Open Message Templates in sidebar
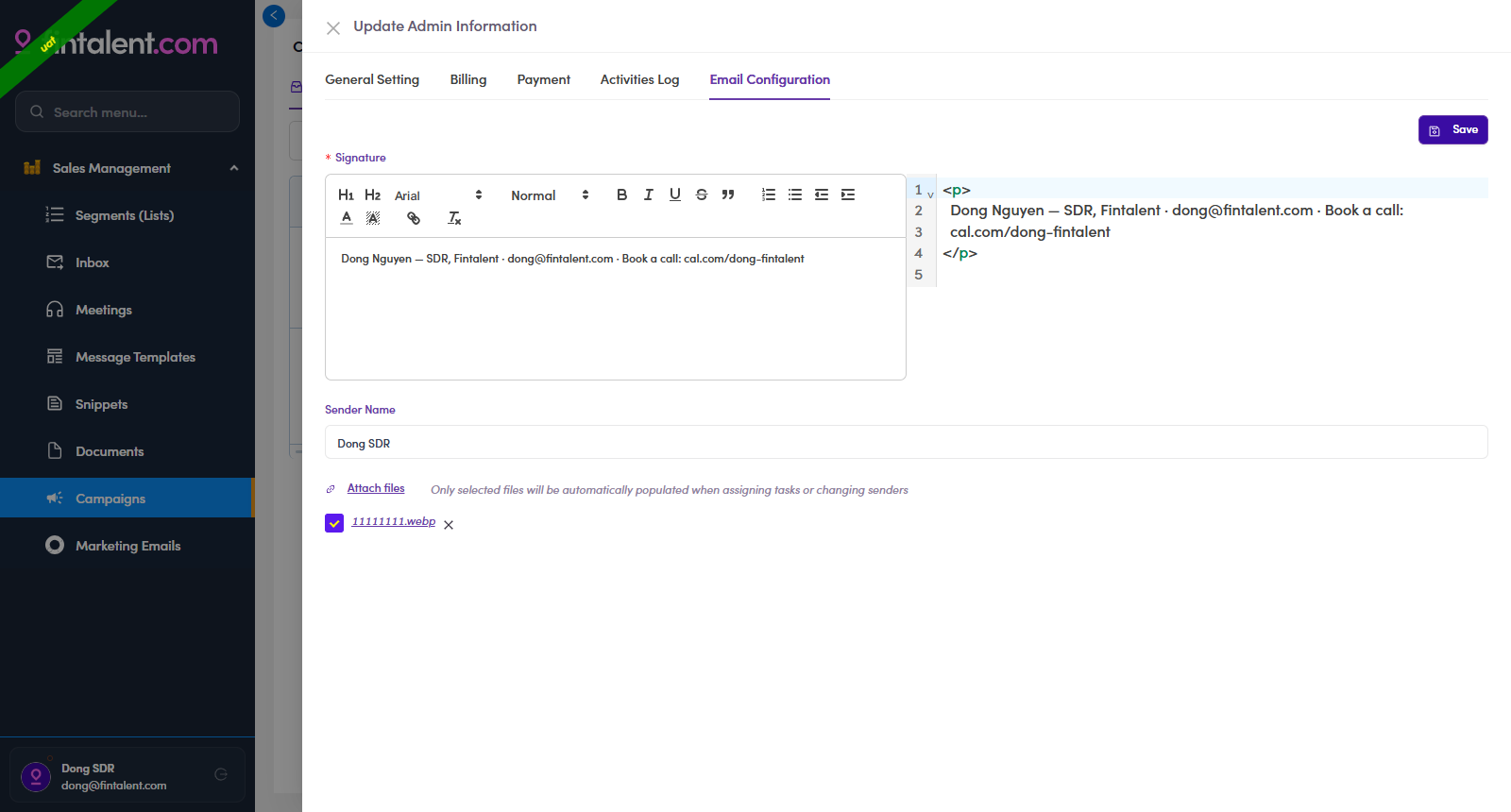This screenshot has width=1511, height=812. (126, 357)
